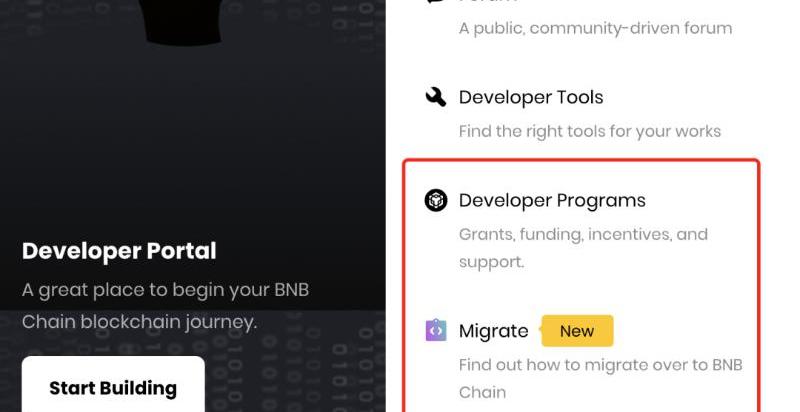Image resolution: width=800 pixels, height=412 pixels.
Task: Click the Developer Programs cube icon
Action: coord(436,200)
